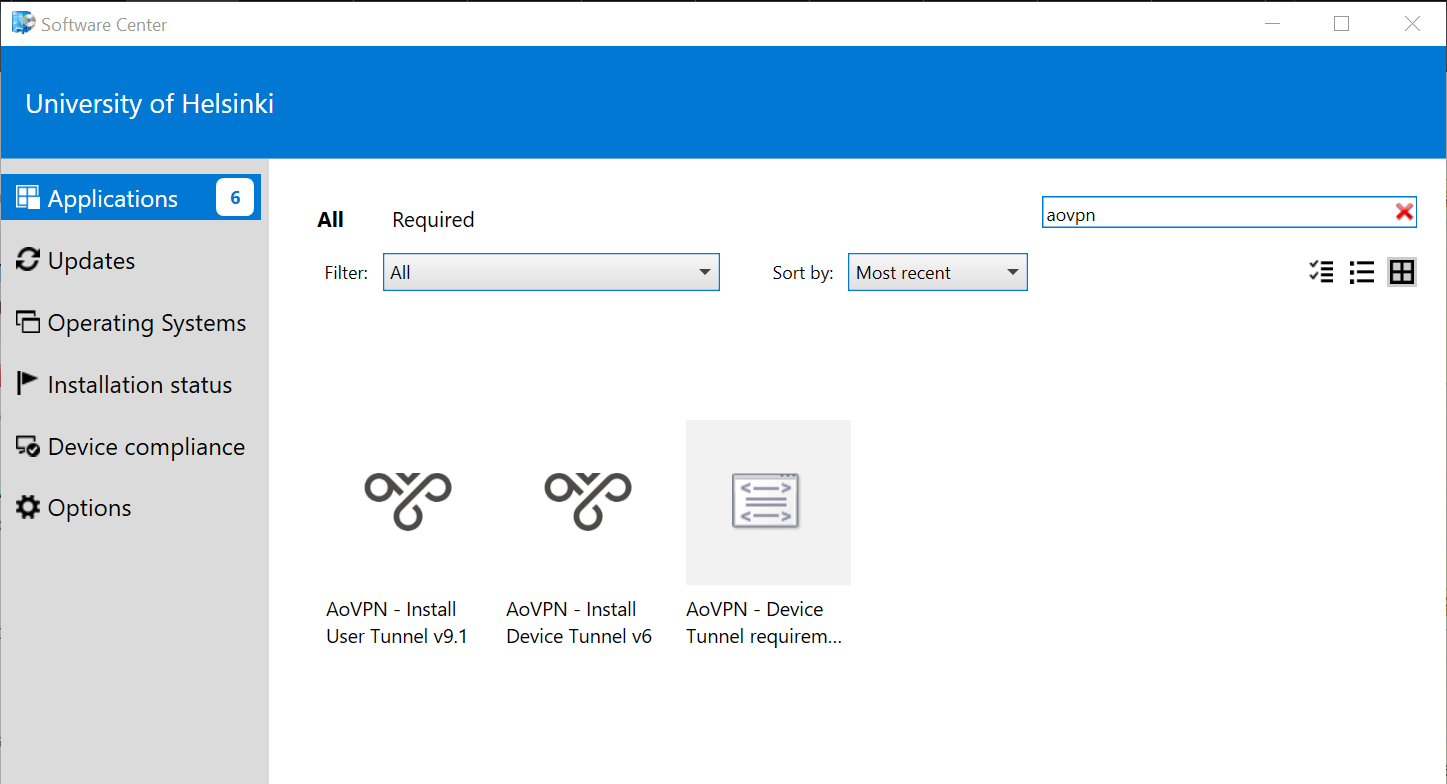This screenshot has width=1447, height=784.
Task: Click the Applications grid icon in sidebar
Action: click(28, 198)
